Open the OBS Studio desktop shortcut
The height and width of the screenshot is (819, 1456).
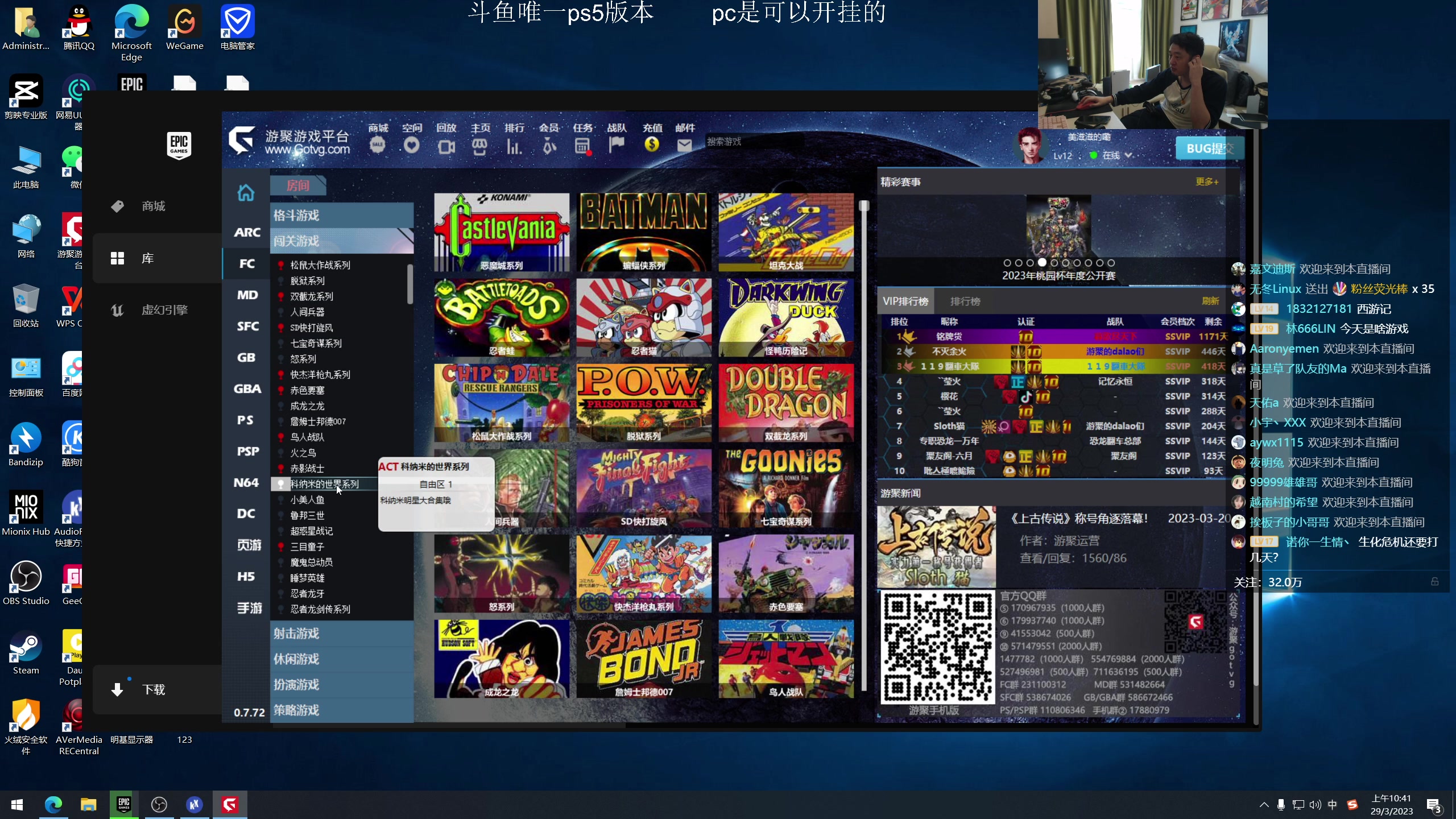[x=26, y=584]
